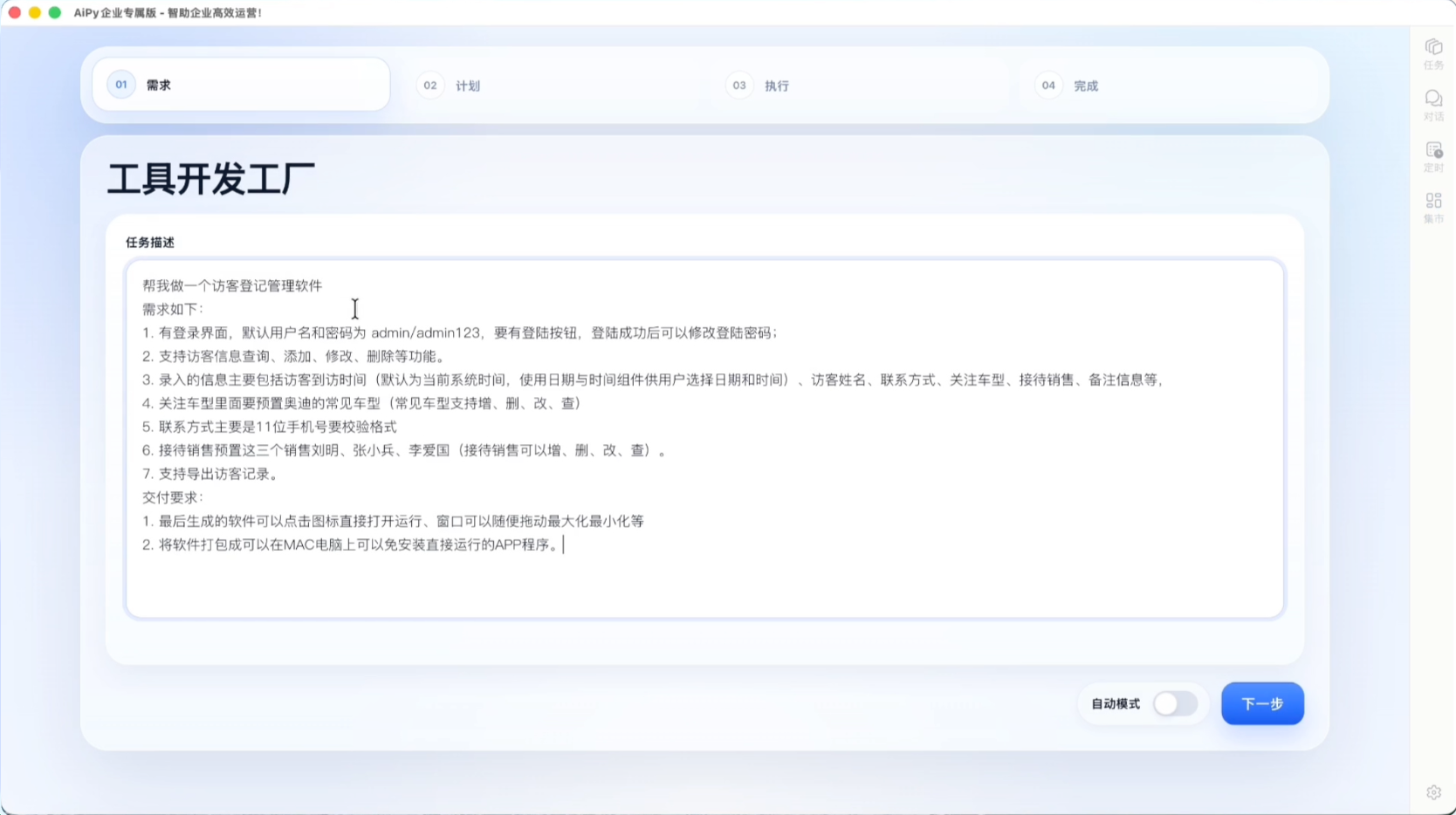
Task: Close the AiPy window with red button
Action: [x=15, y=12]
